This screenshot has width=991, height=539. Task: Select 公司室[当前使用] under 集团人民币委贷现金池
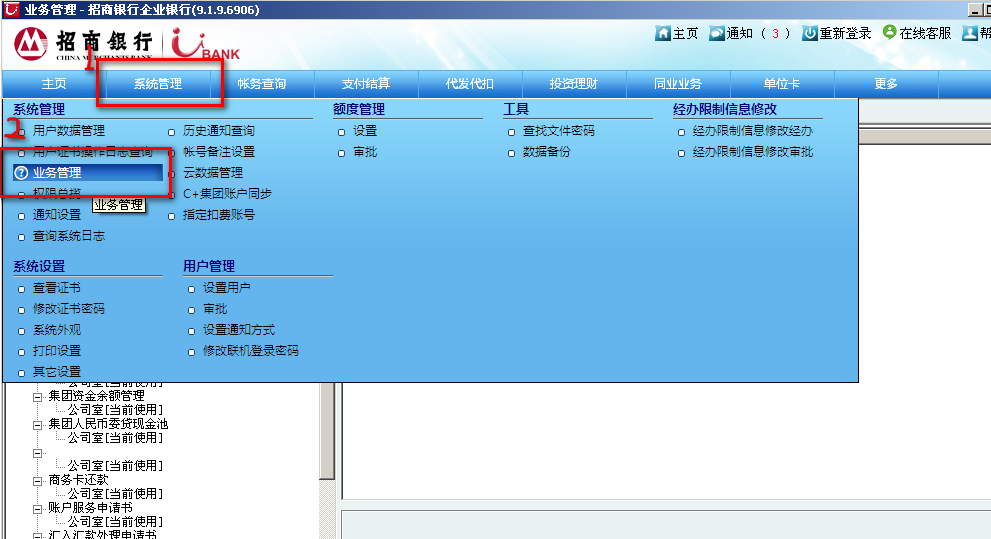[x=115, y=438]
